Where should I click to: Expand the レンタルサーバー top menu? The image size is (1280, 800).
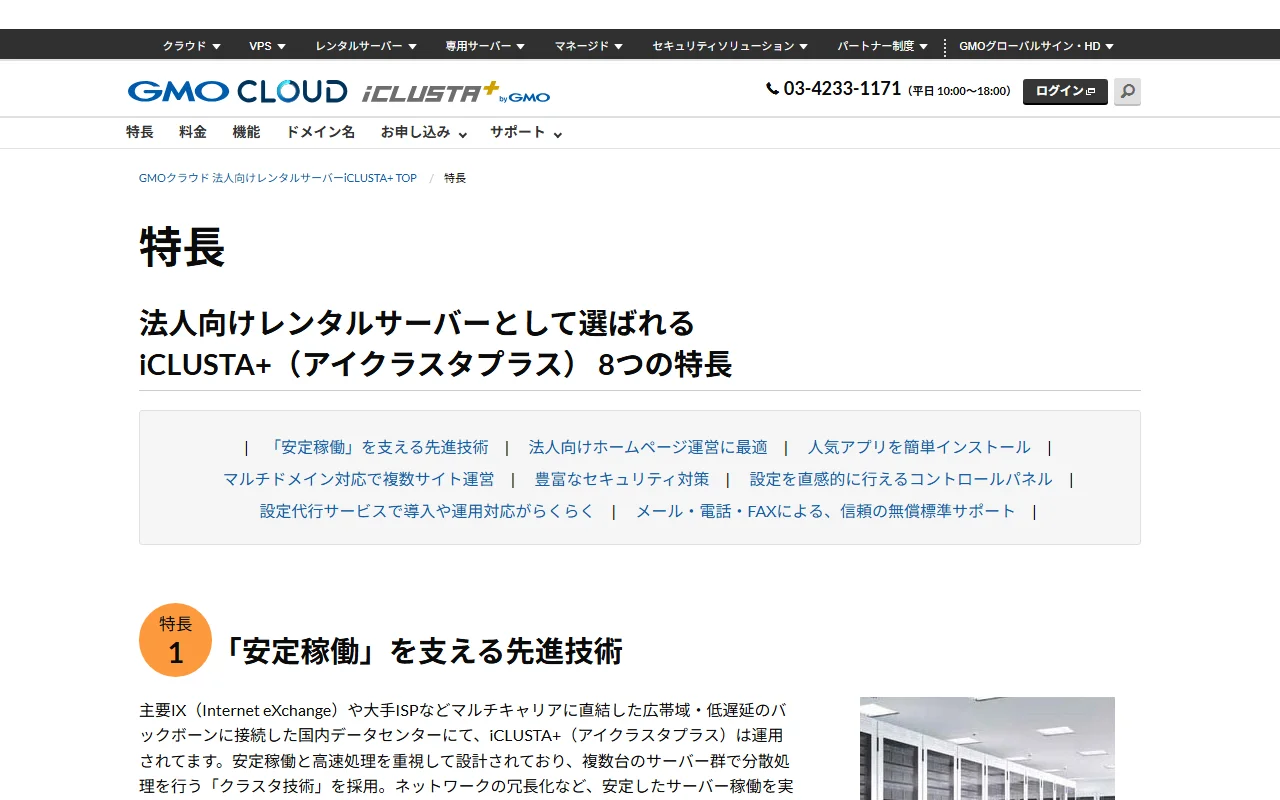tap(366, 46)
